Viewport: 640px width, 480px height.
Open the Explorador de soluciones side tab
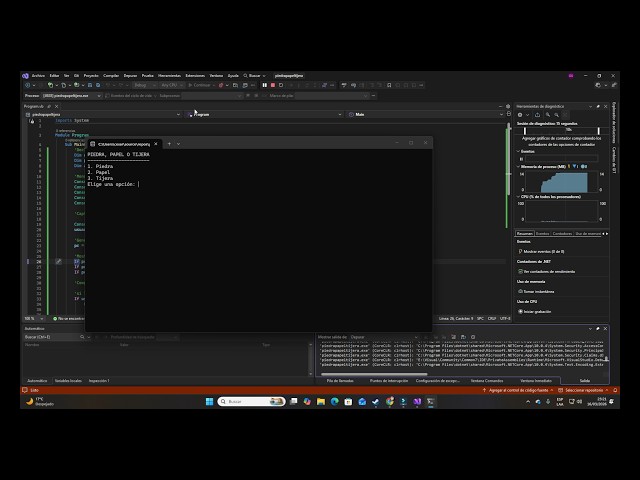point(613,122)
